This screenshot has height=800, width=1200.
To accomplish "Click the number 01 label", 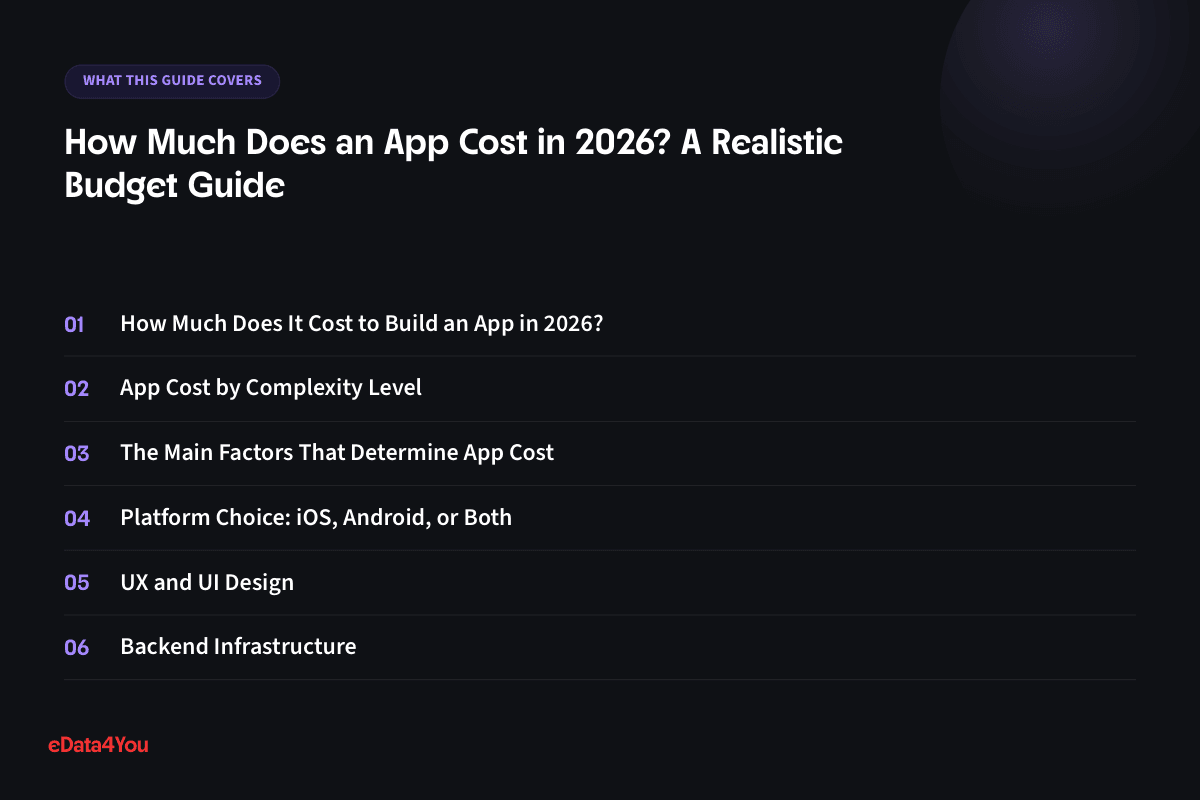I will click(75, 324).
